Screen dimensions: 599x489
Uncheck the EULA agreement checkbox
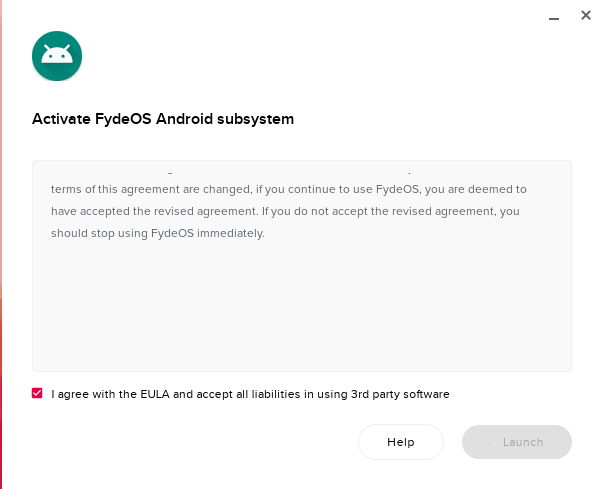(x=37, y=393)
